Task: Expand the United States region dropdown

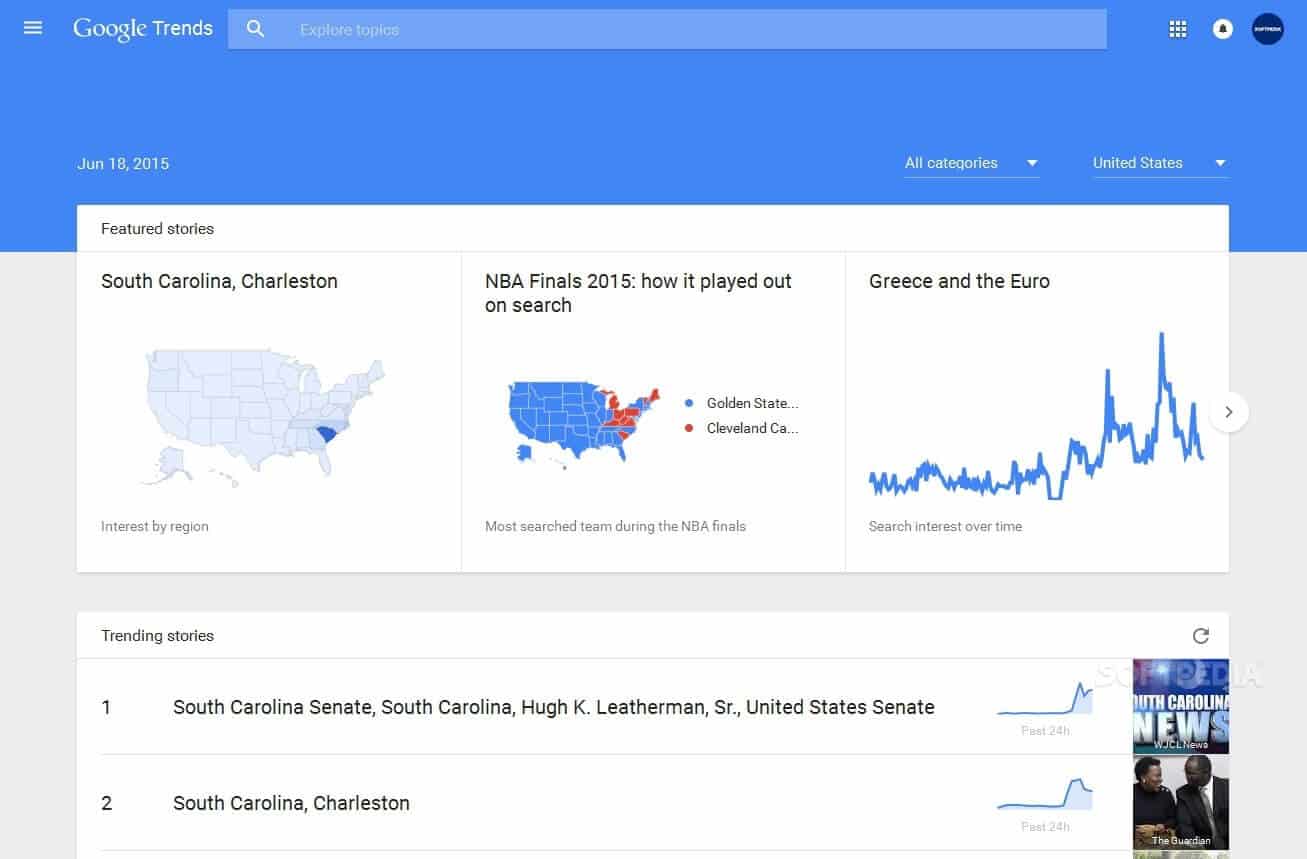Action: tap(1160, 163)
